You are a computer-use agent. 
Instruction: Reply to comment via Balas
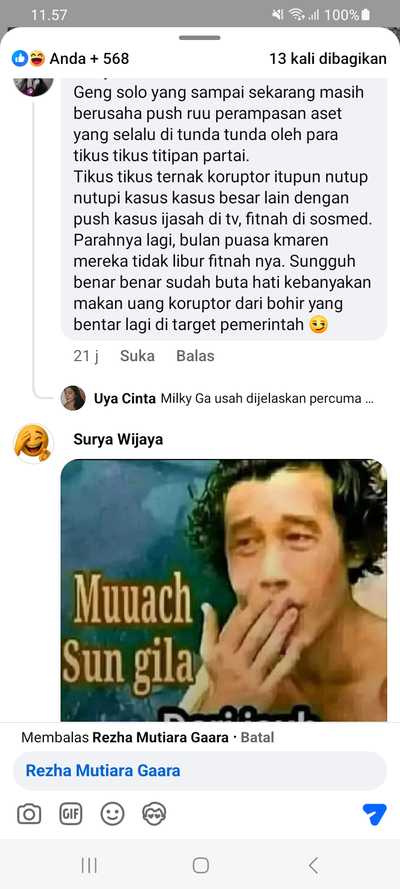[x=195, y=356]
